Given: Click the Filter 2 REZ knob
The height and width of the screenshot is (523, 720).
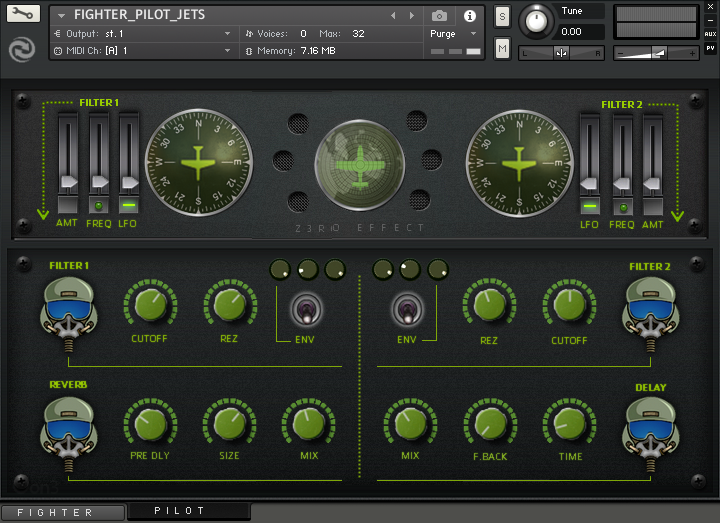Looking at the screenshot, I should 489,305.
